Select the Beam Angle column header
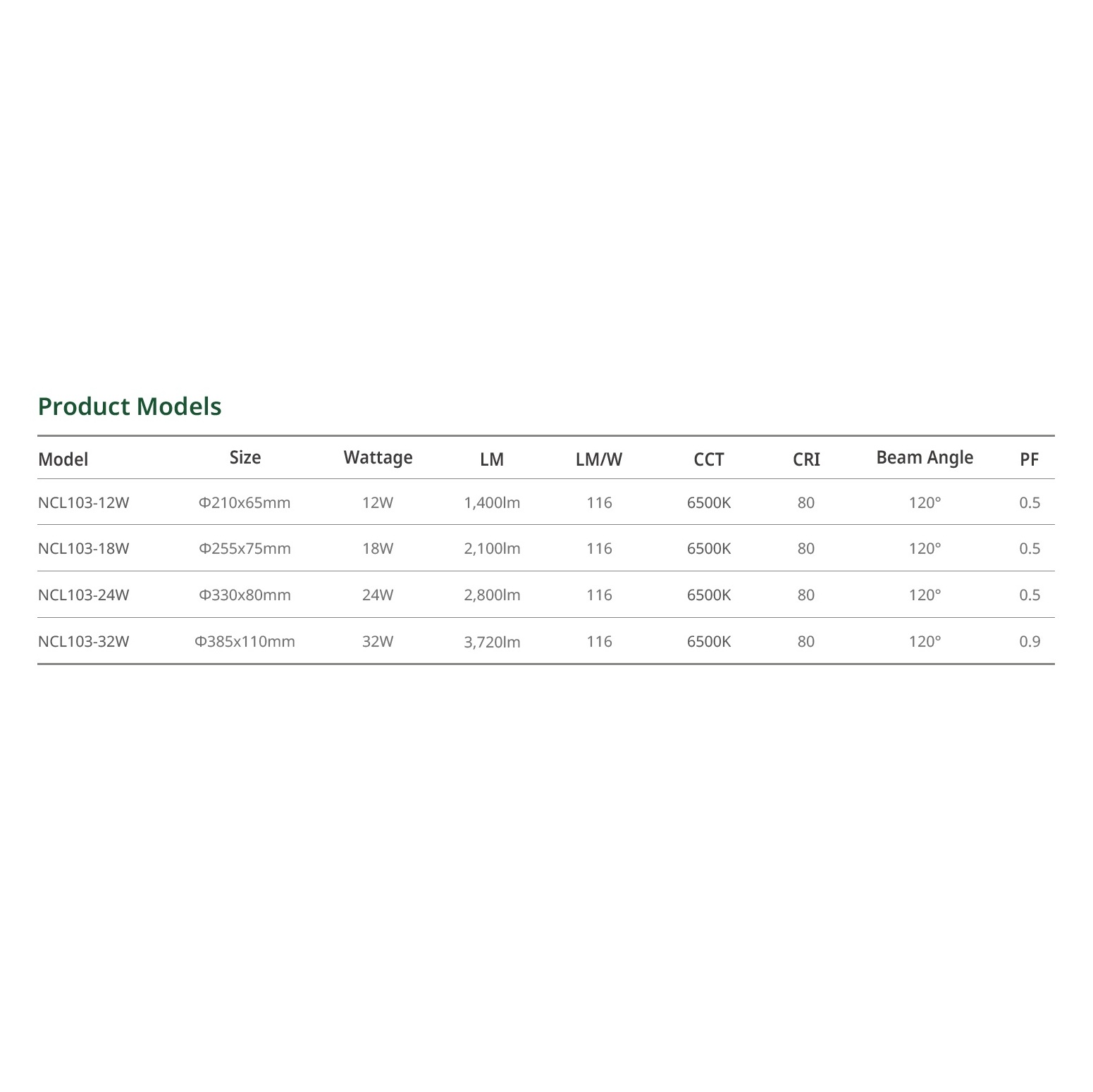This screenshot has width=1093, height=1092. (x=925, y=458)
